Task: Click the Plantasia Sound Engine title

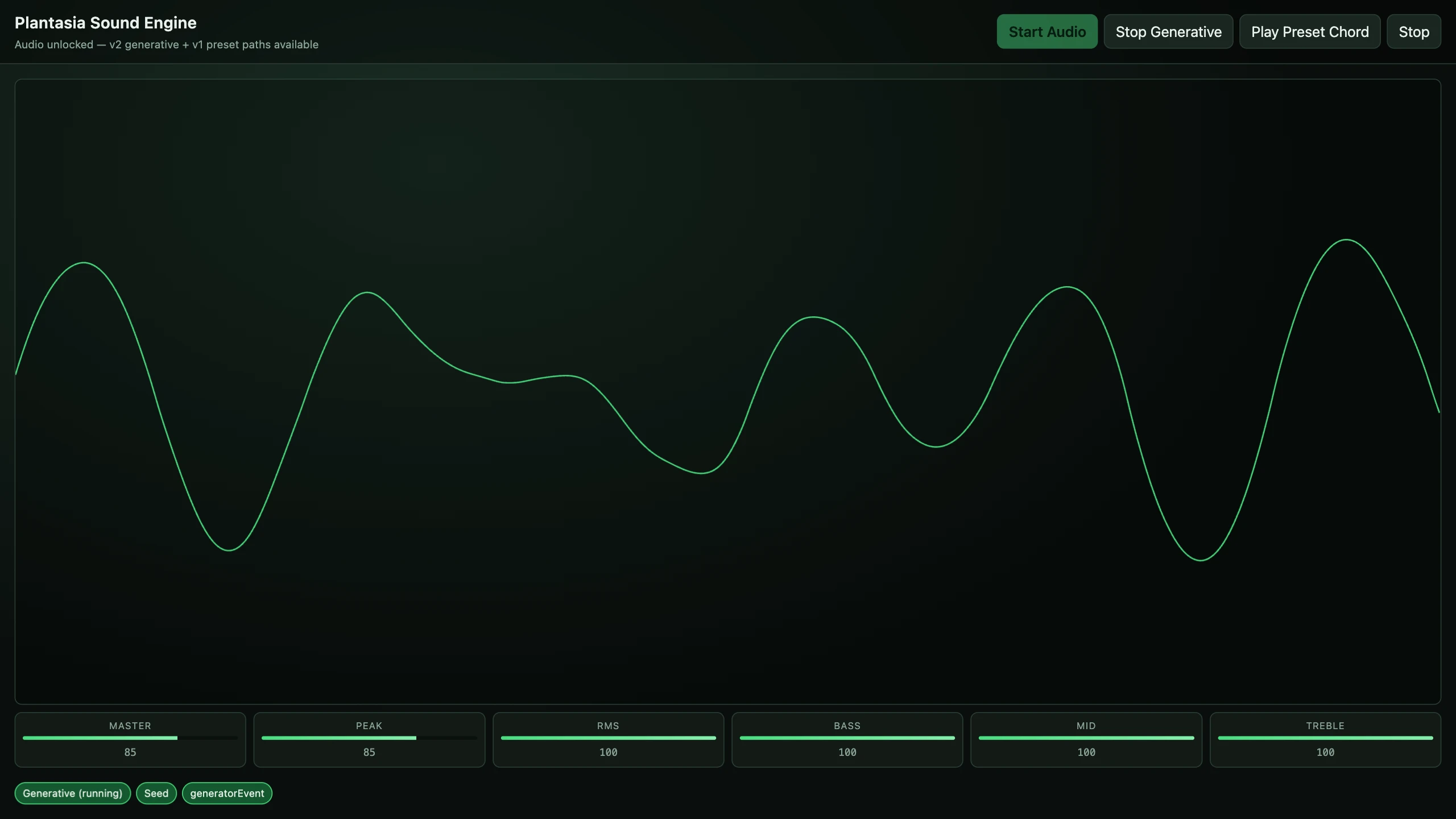Action: coord(105,23)
